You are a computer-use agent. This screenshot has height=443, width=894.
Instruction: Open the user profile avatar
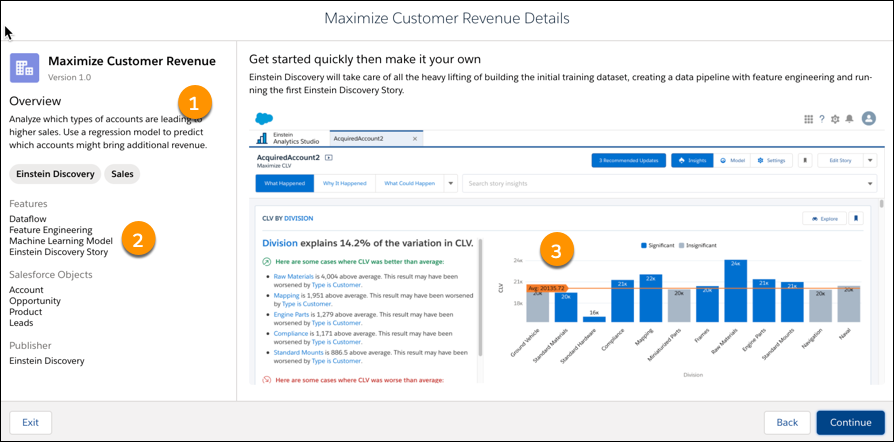coord(868,118)
